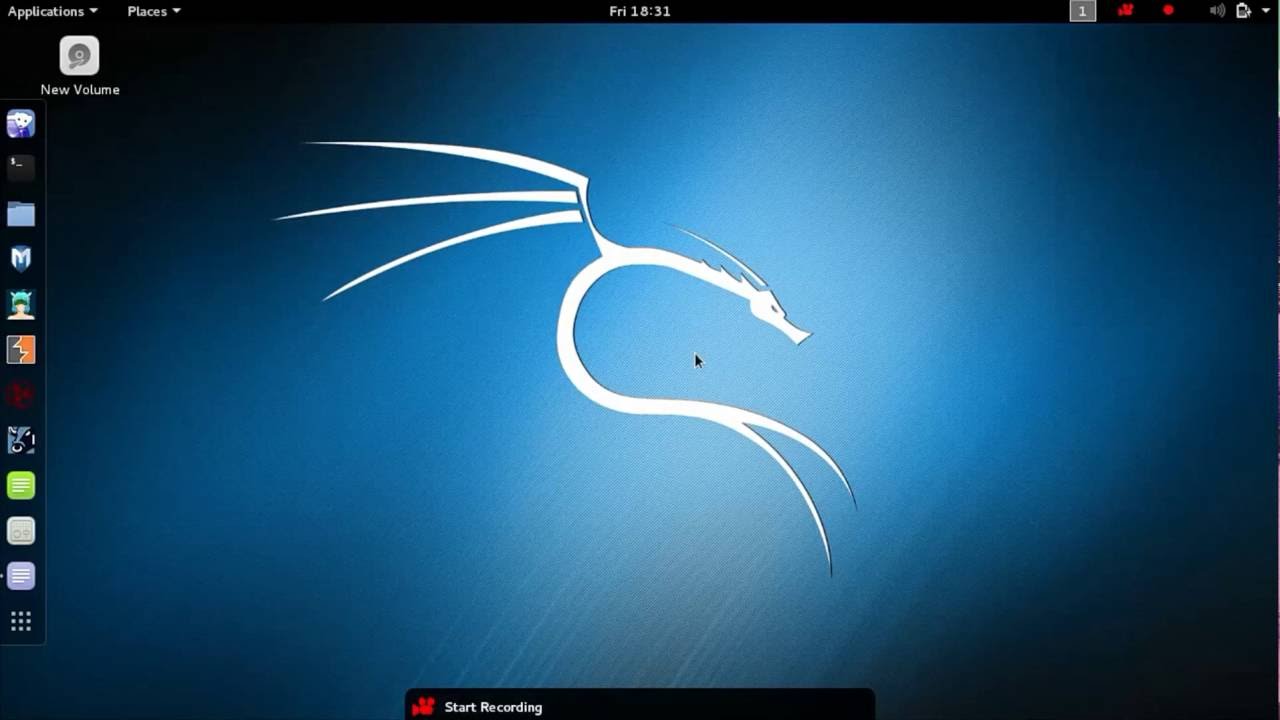Launch Burp Suite from the dock
This screenshot has width=1280, height=720.
pos(21,350)
